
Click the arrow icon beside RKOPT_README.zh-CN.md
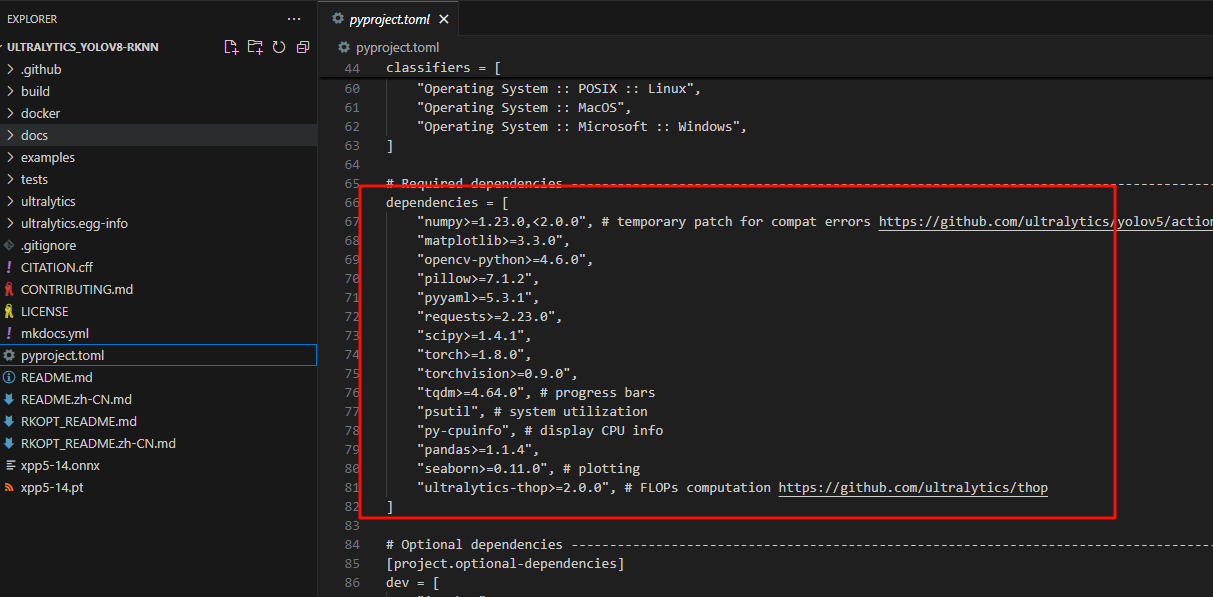9,443
